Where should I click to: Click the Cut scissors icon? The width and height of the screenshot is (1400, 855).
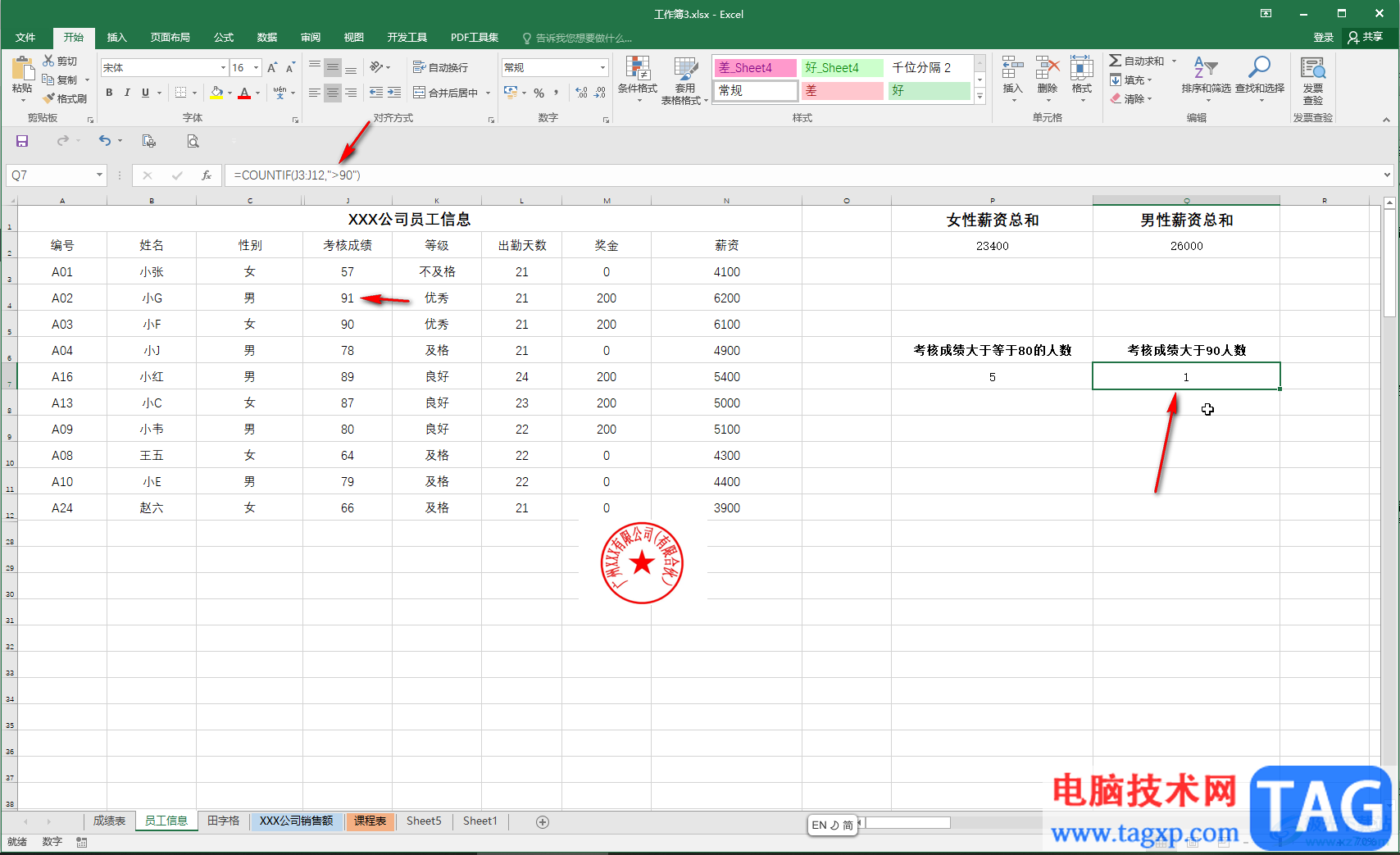(48, 61)
